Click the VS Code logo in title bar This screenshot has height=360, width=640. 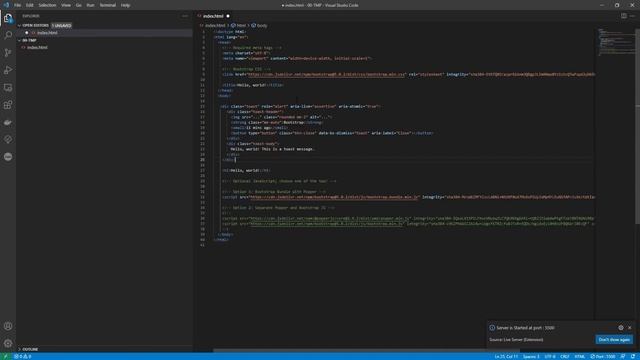pos(6,5)
